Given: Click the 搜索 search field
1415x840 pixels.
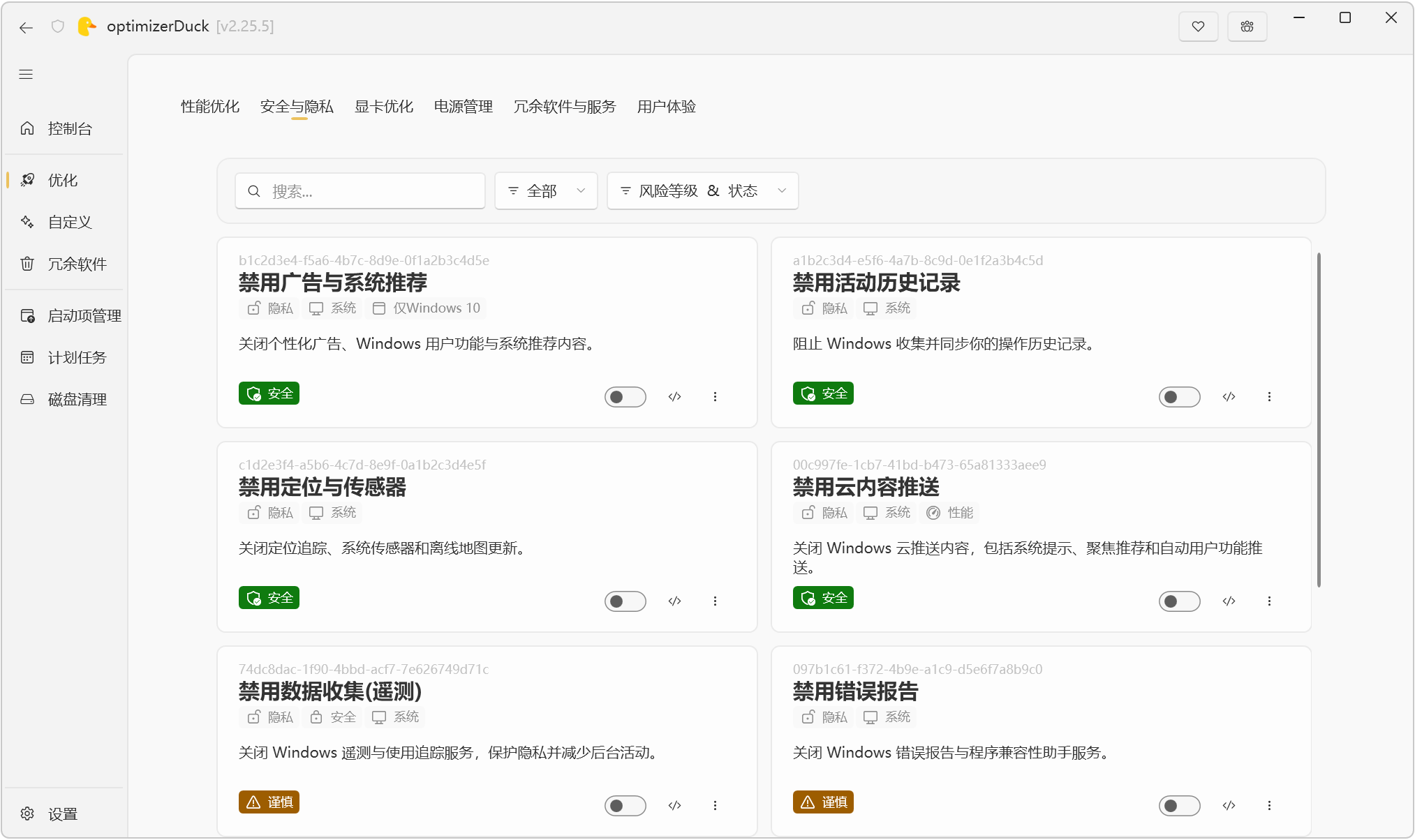Looking at the screenshot, I should [x=360, y=190].
